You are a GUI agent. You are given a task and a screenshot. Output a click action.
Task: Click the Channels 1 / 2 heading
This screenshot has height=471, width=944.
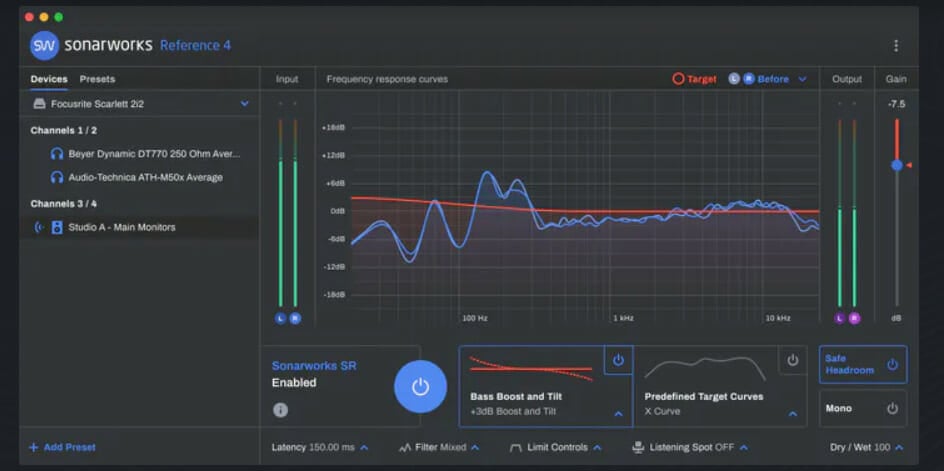pos(63,130)
